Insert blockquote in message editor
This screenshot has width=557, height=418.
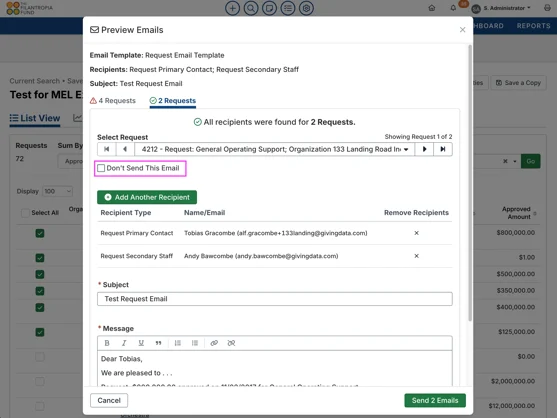tap(158, 343)
